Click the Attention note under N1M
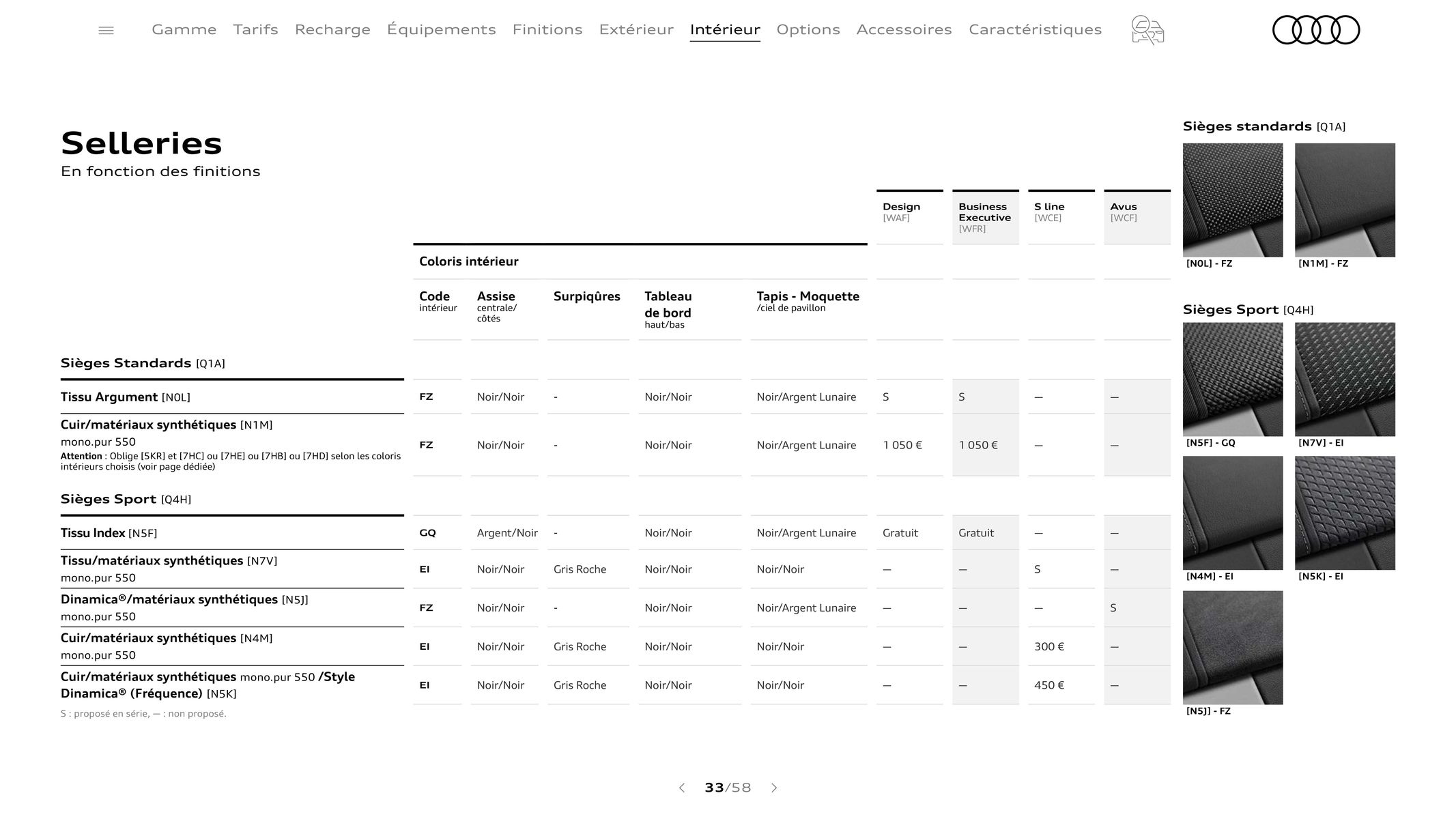This screenshot has height=819, width=1456. [231, 461]
